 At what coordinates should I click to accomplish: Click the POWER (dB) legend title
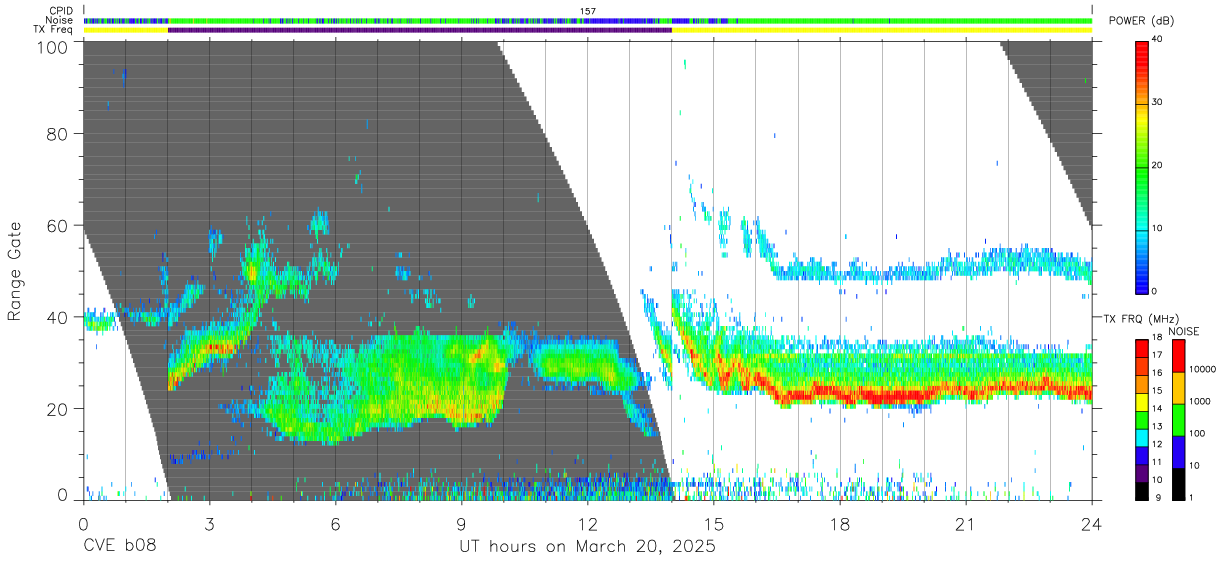(1141, 21)
